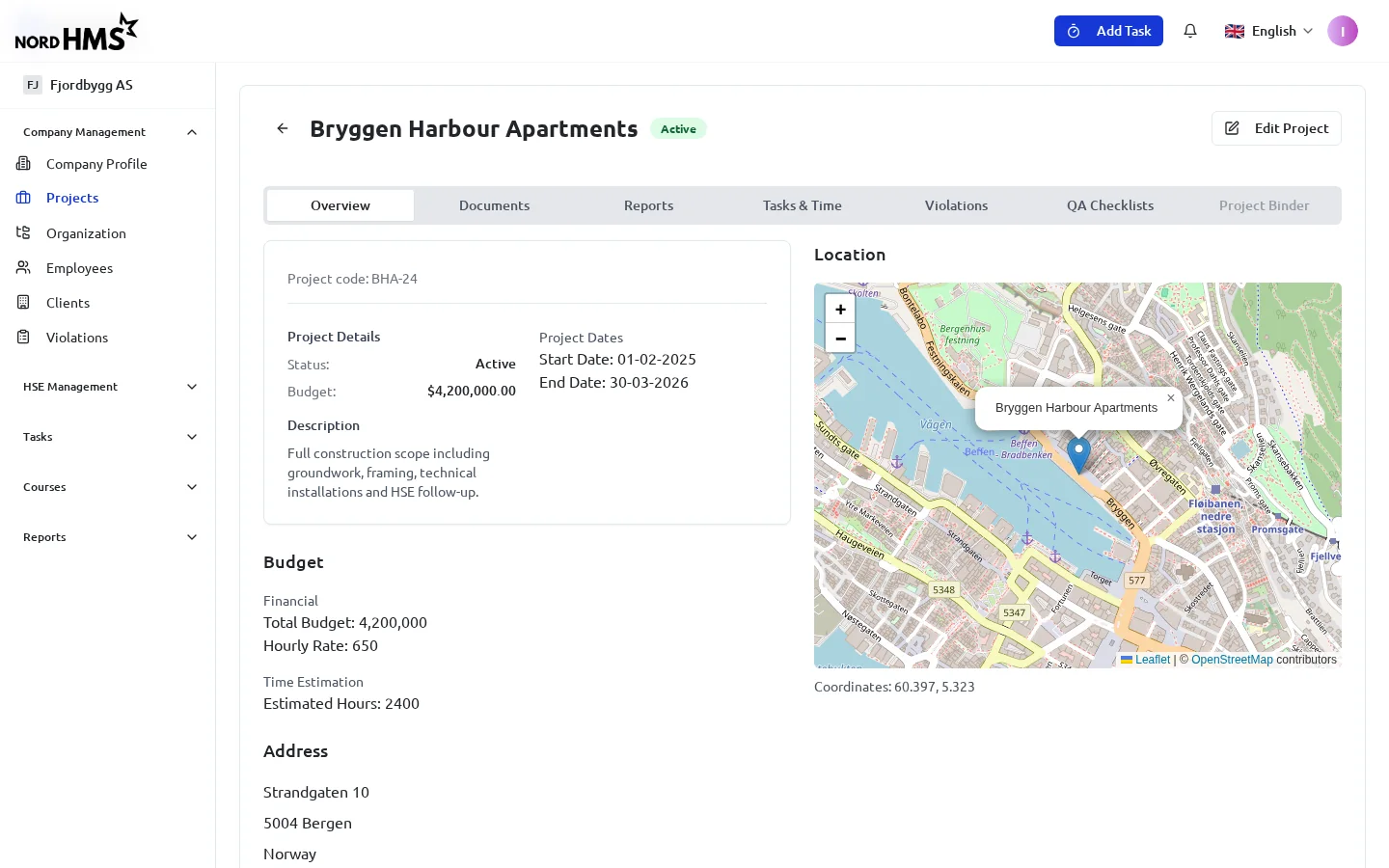Click the blue map location pin

[x=1078, y=455]
